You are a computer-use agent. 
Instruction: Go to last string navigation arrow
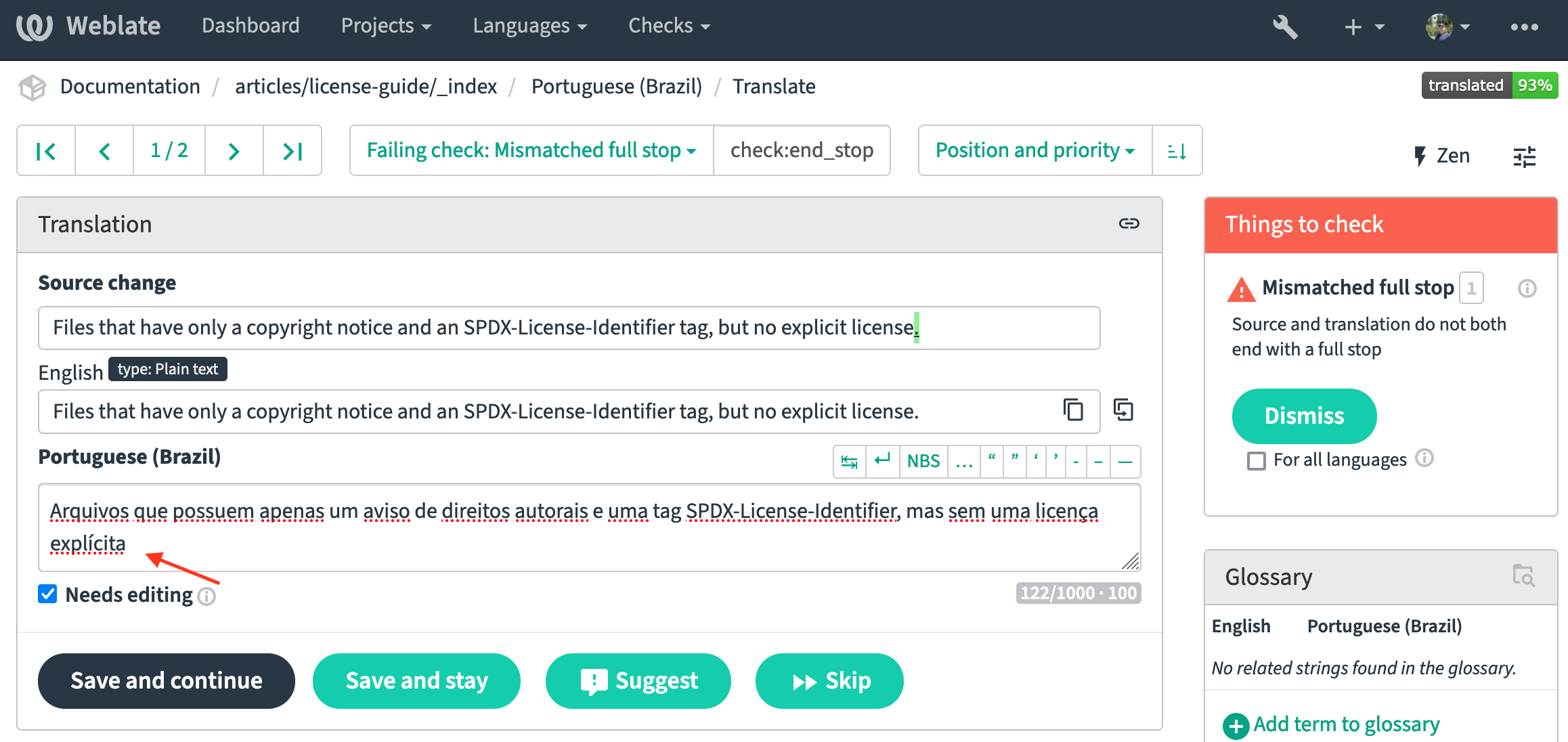(292, 151)
